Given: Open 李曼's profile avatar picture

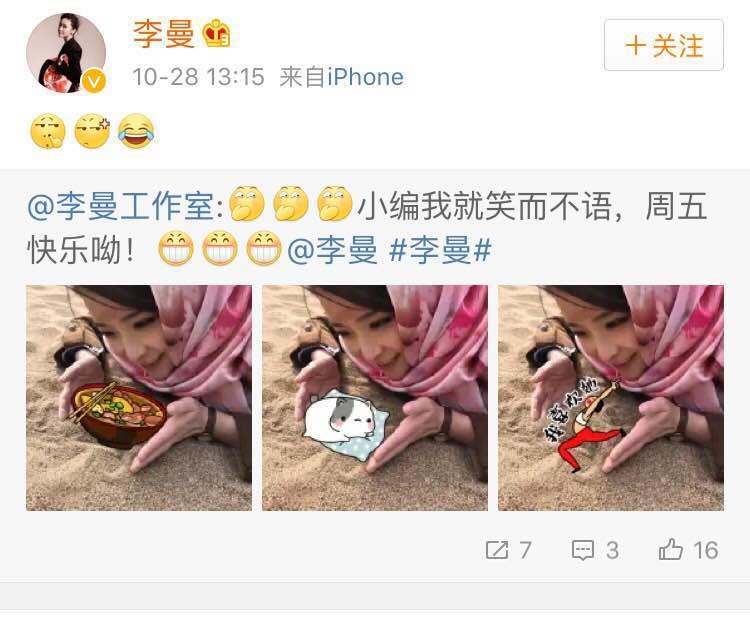Looking at the screenshot, I should 66,53.
